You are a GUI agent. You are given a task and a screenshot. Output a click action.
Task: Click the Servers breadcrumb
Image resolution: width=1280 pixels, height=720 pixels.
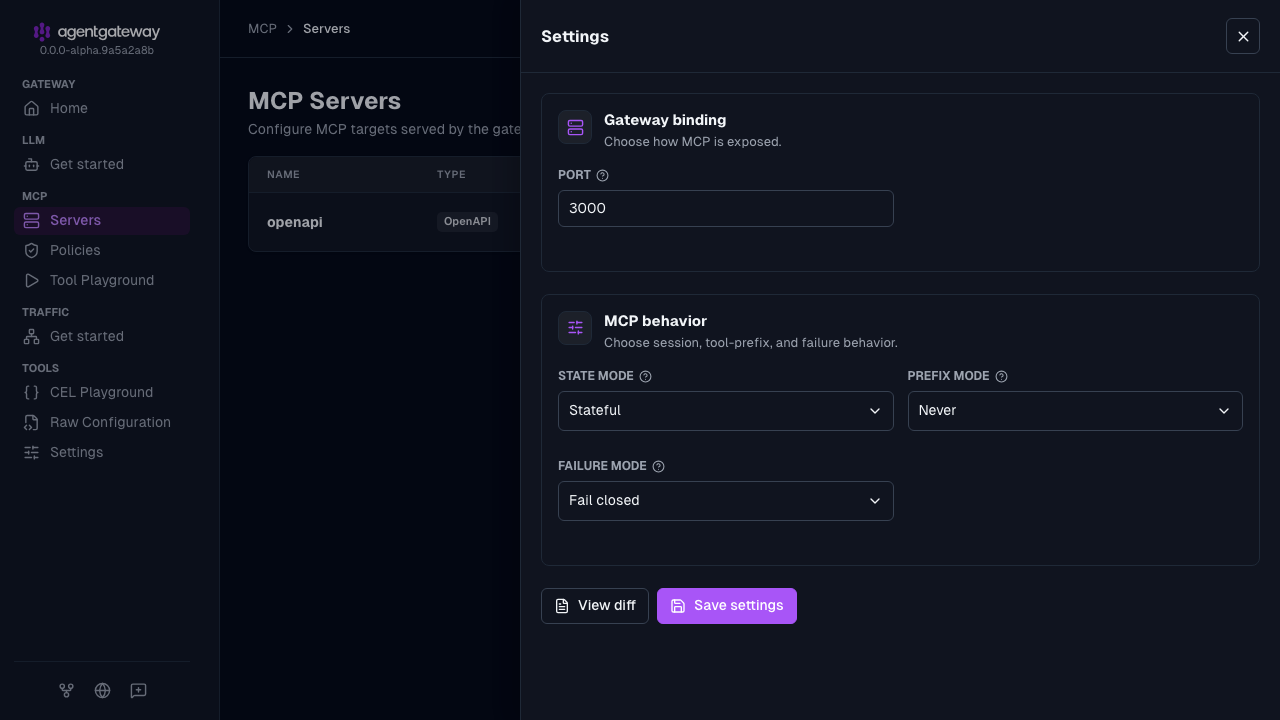pyautogui.click(x=327, y=29)
